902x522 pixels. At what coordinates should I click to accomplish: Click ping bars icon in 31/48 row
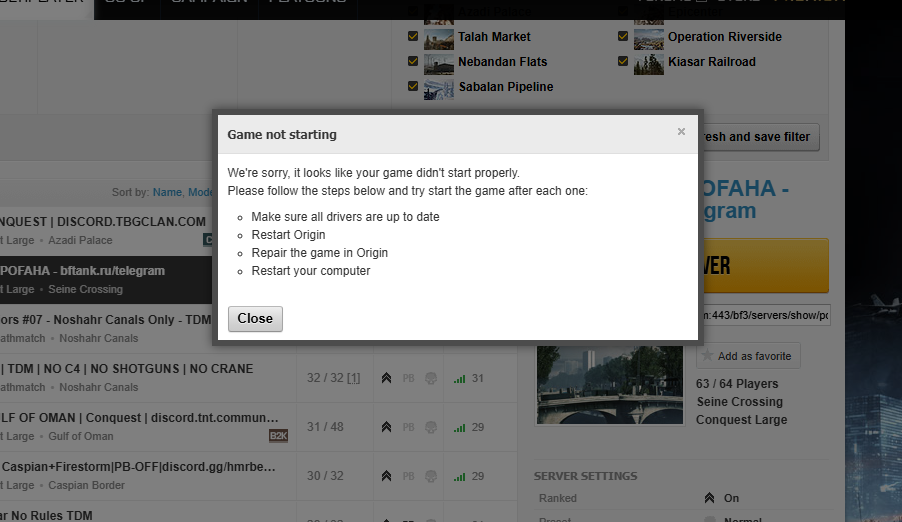[x=459, y=428]
